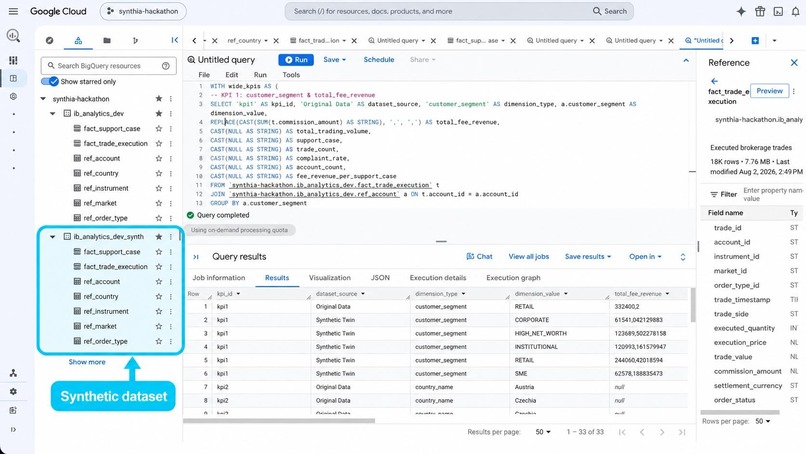Collapse results side panel with arrow icon

point(196,257)
